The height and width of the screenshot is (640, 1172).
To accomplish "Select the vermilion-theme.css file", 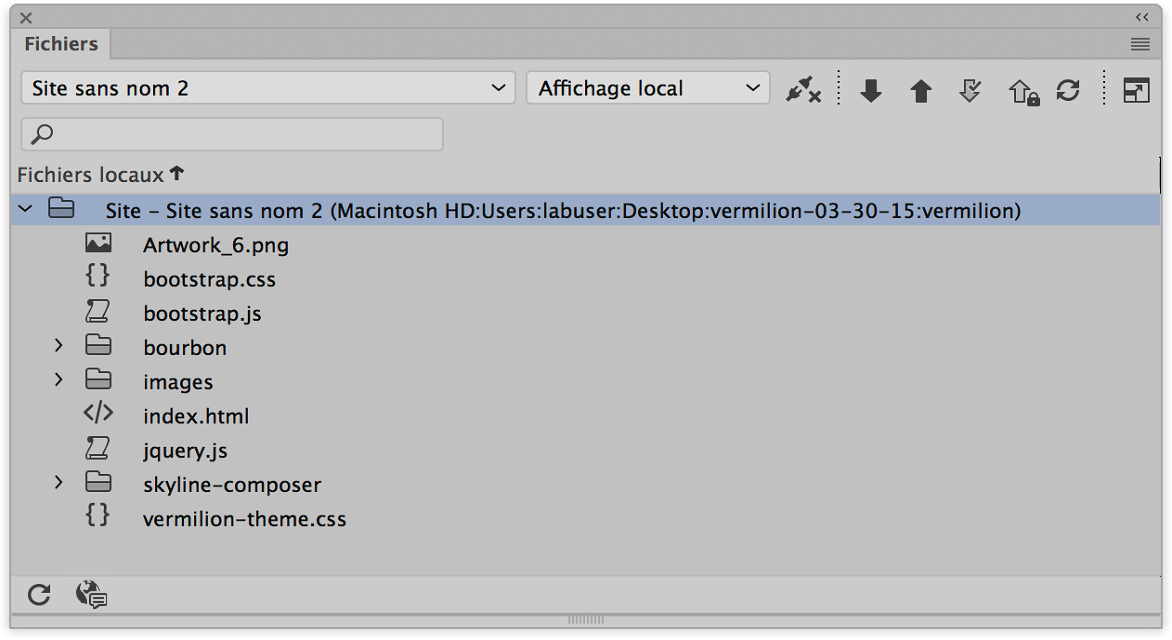I will click(244, 519).
